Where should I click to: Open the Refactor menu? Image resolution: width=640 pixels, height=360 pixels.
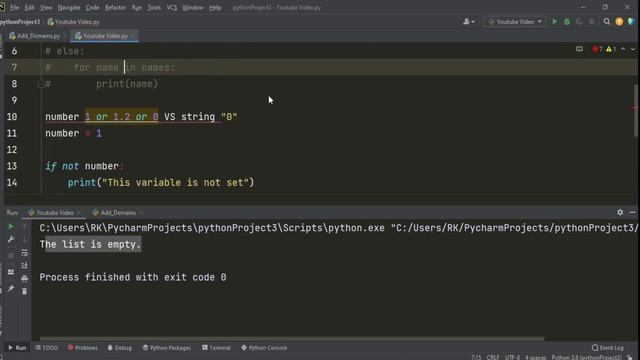(x=115, y=7)
